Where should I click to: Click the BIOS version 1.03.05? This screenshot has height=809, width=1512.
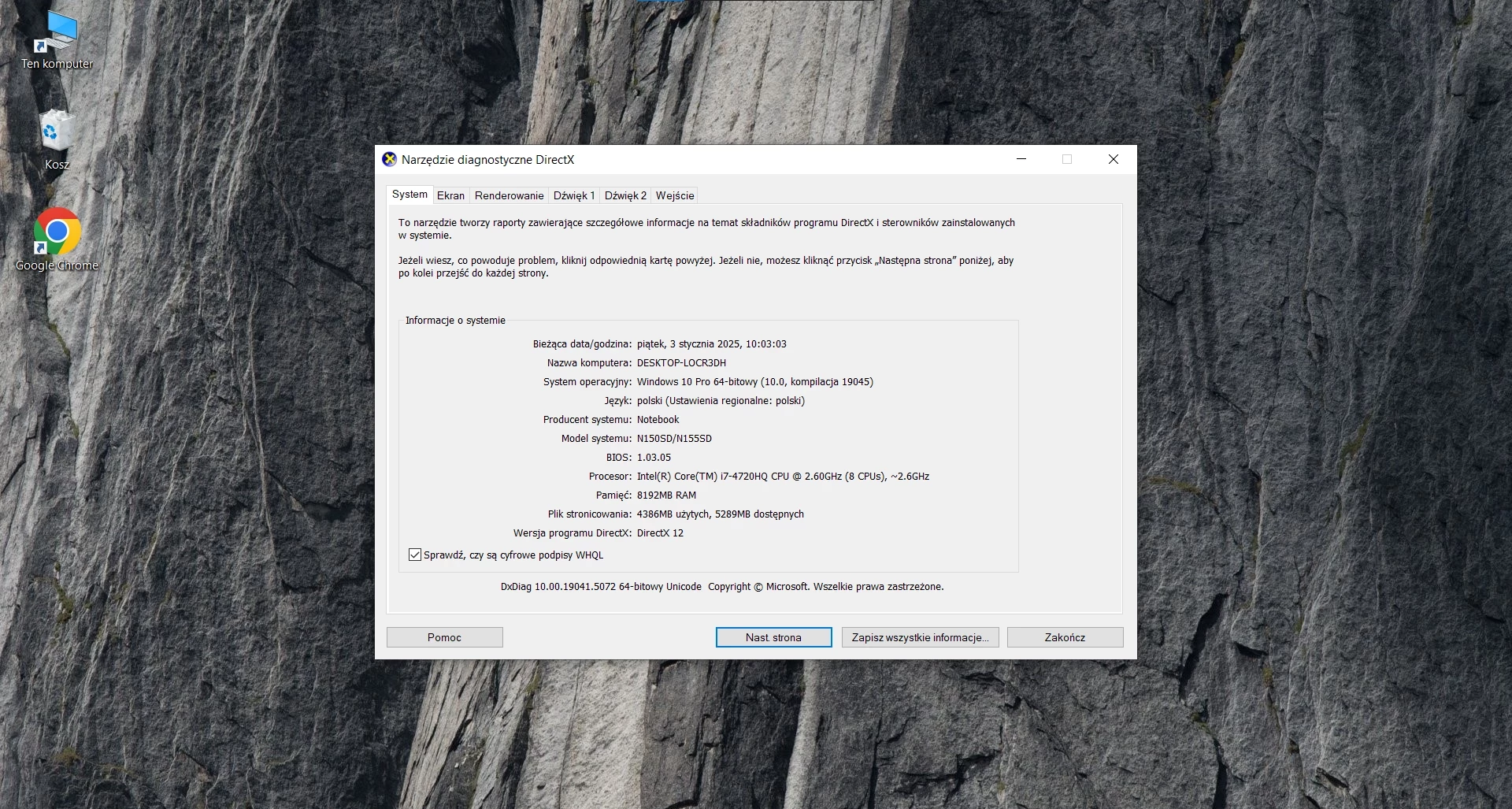pos(654,458)
